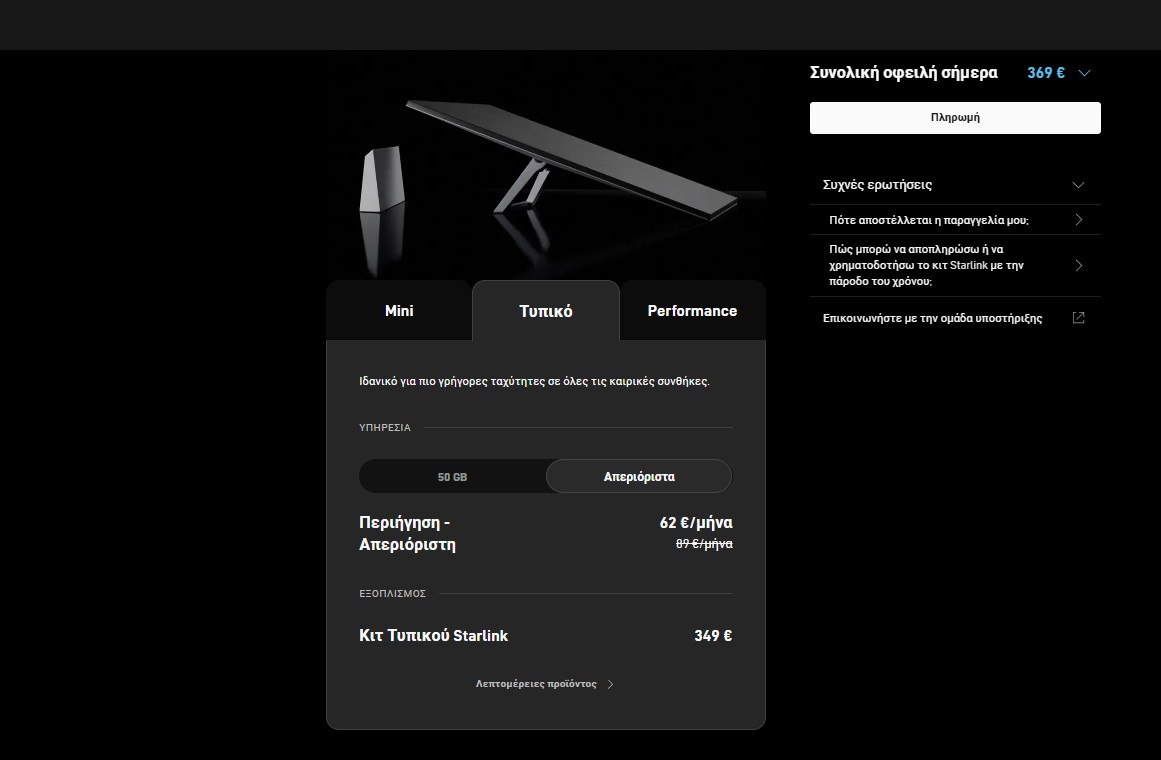Open the Λεπτομέρειες προϊόντος link
This screenshot has height=760, width=1161.
tap(536, 684)
